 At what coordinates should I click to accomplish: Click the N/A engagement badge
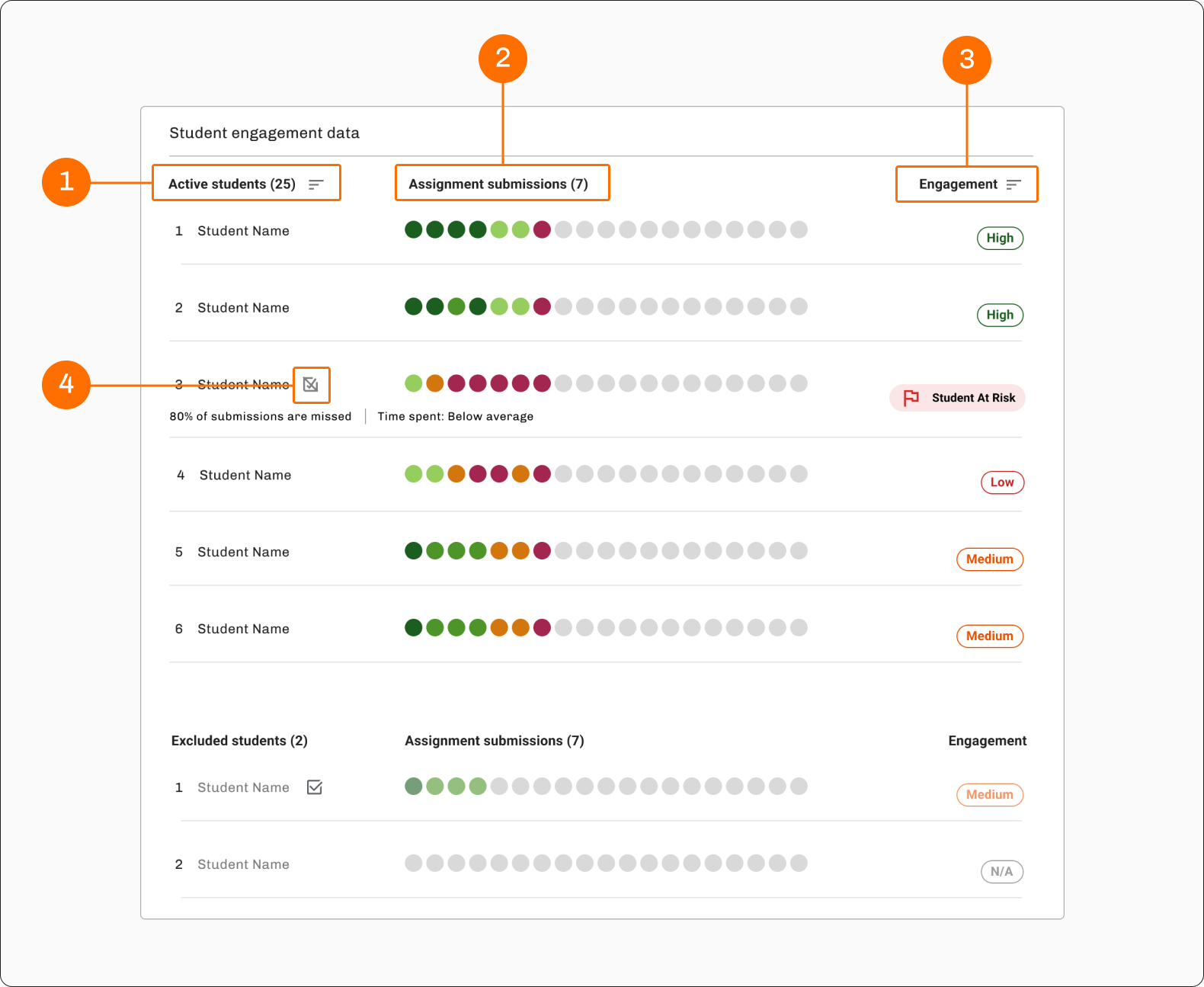(1002, 872)
